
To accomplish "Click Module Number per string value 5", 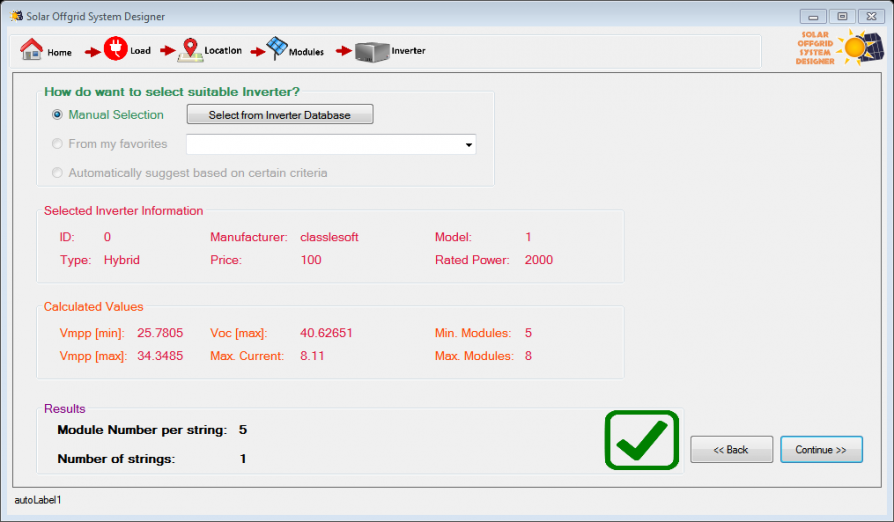I will (243, 430).
